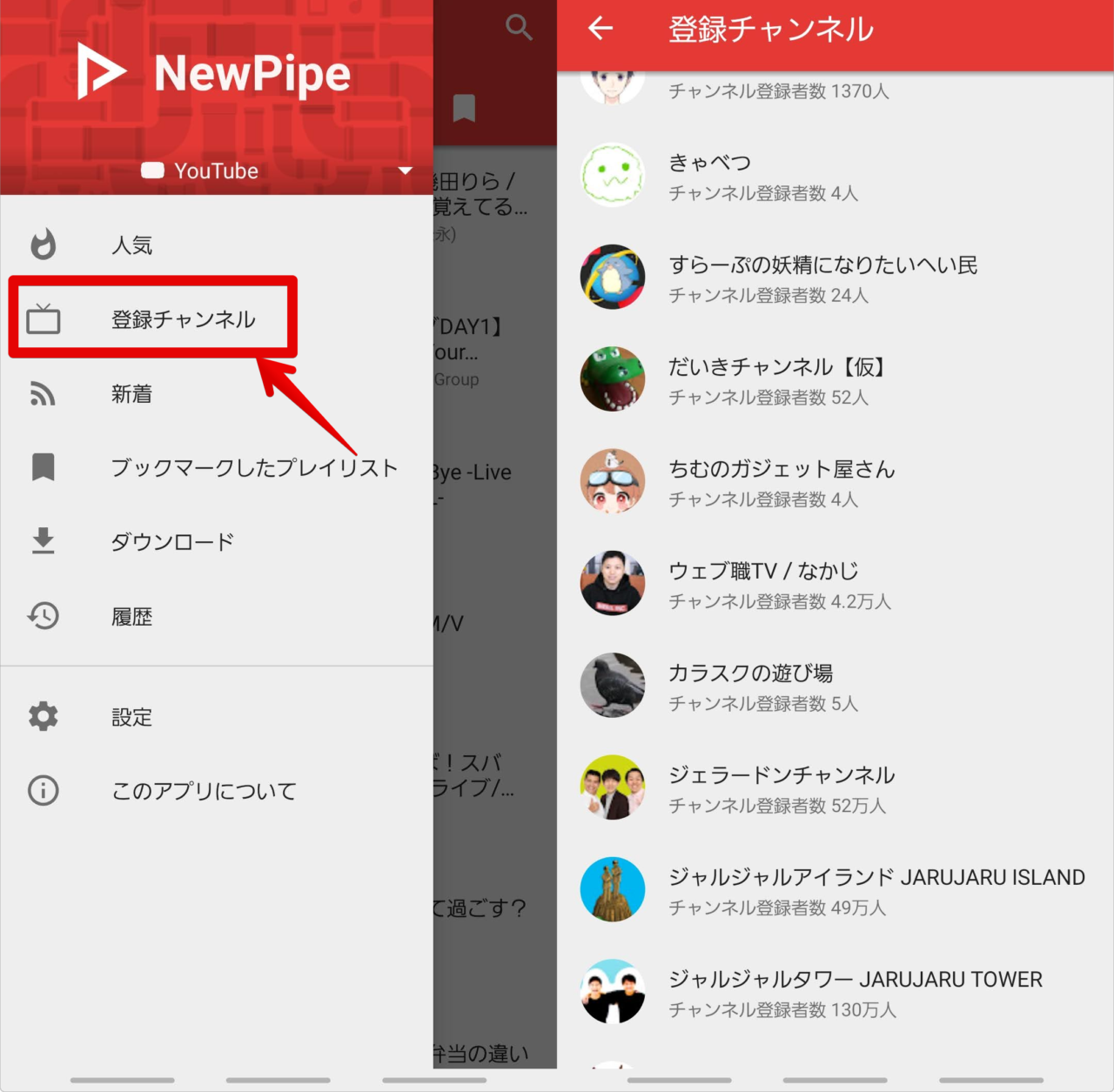Click the small YouTube service icon
Viewport: 1114px width, 1092px height.
[152, 171]
